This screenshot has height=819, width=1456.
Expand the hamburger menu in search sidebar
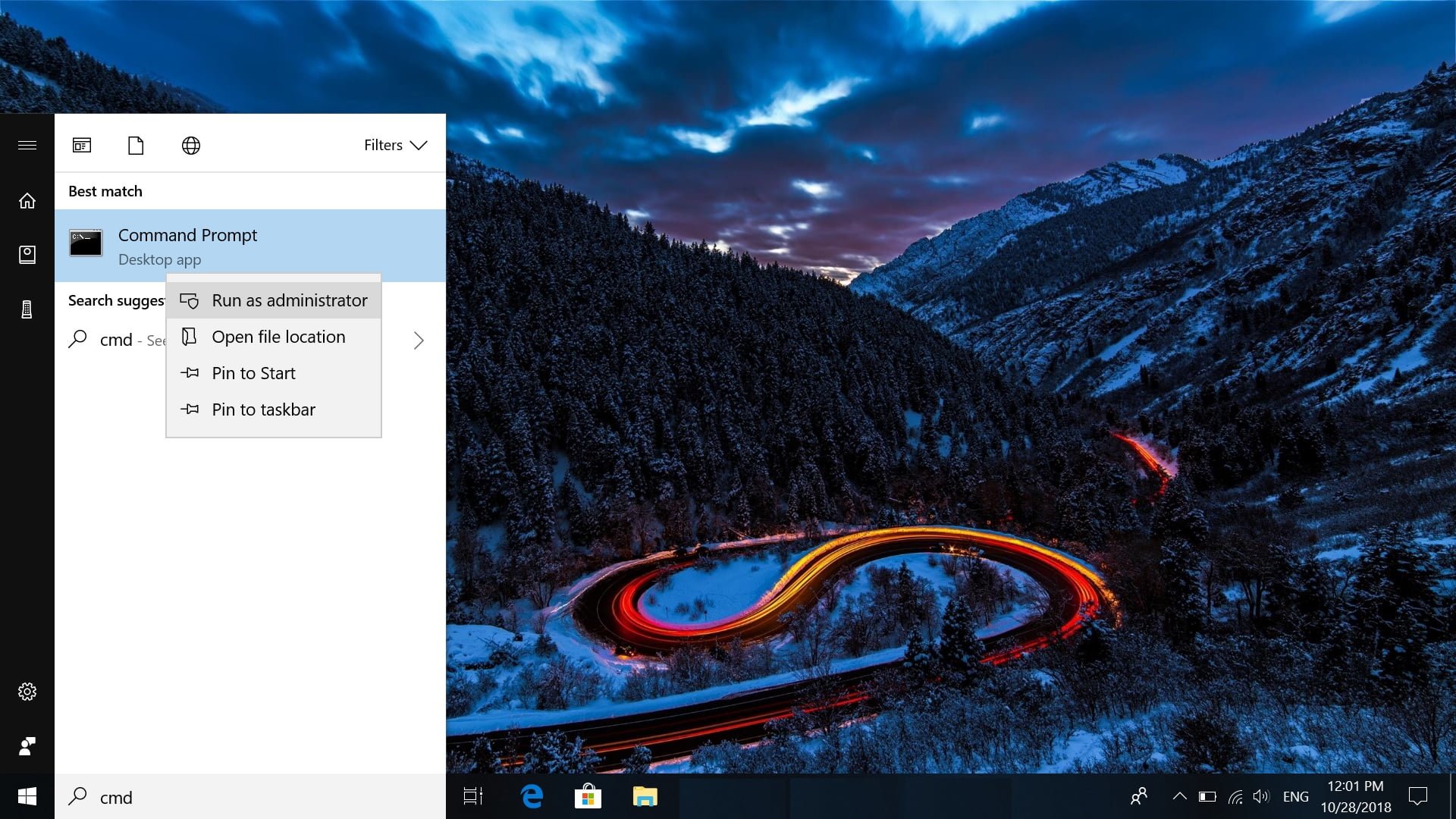pyautogui.click(x=27, y=145)
